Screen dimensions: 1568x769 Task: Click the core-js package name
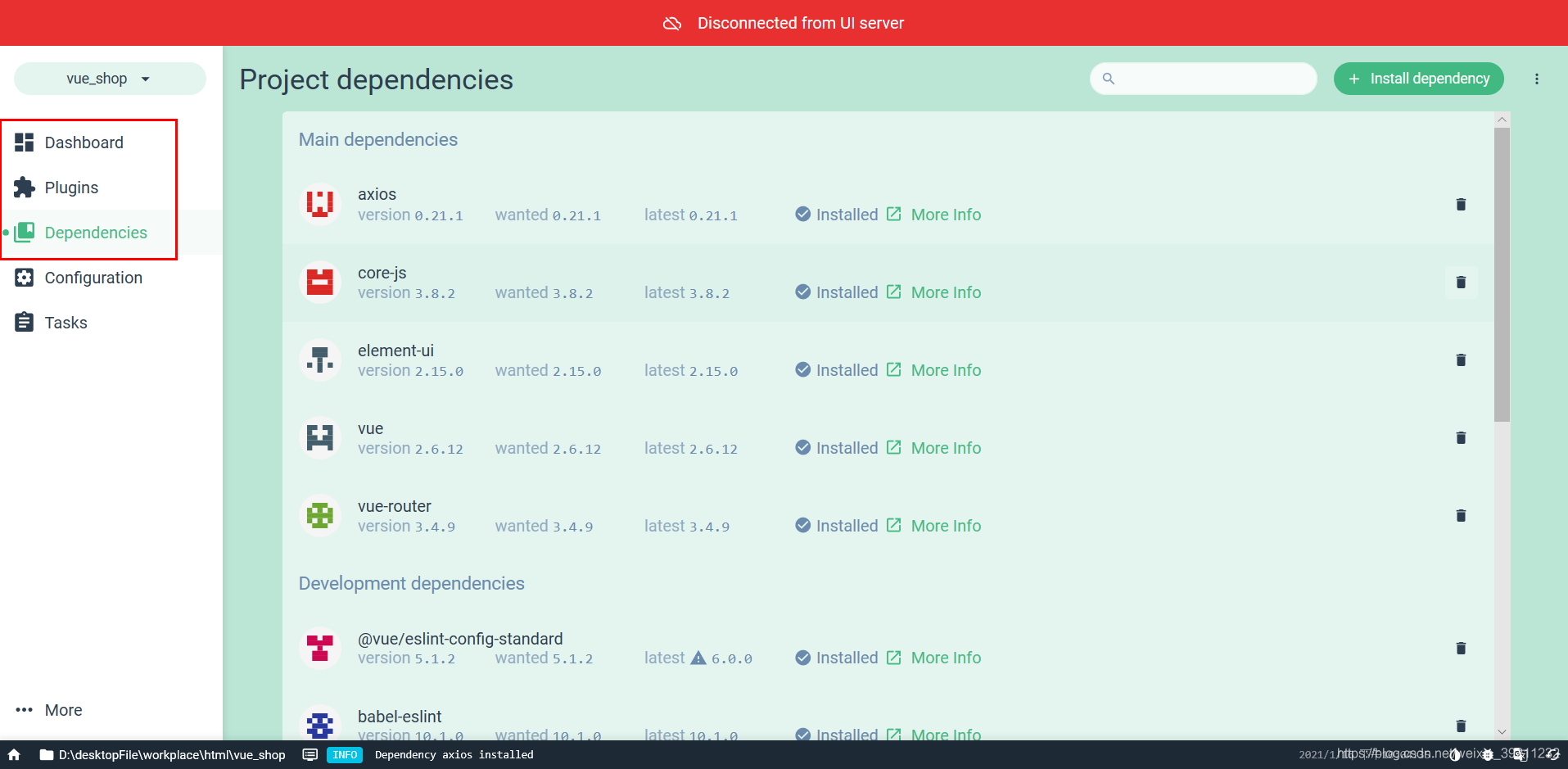(x=382, y=273)
